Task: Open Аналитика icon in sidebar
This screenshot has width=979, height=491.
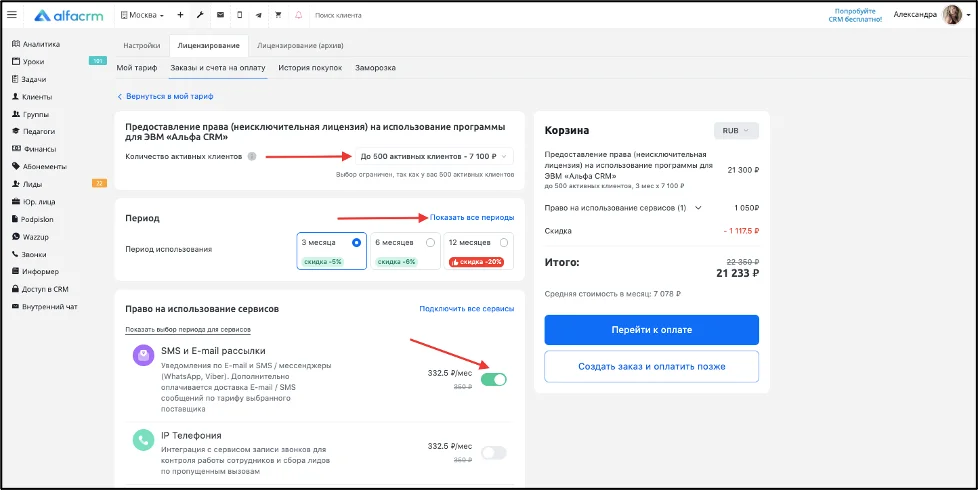Action: click(x=16, y=44)
